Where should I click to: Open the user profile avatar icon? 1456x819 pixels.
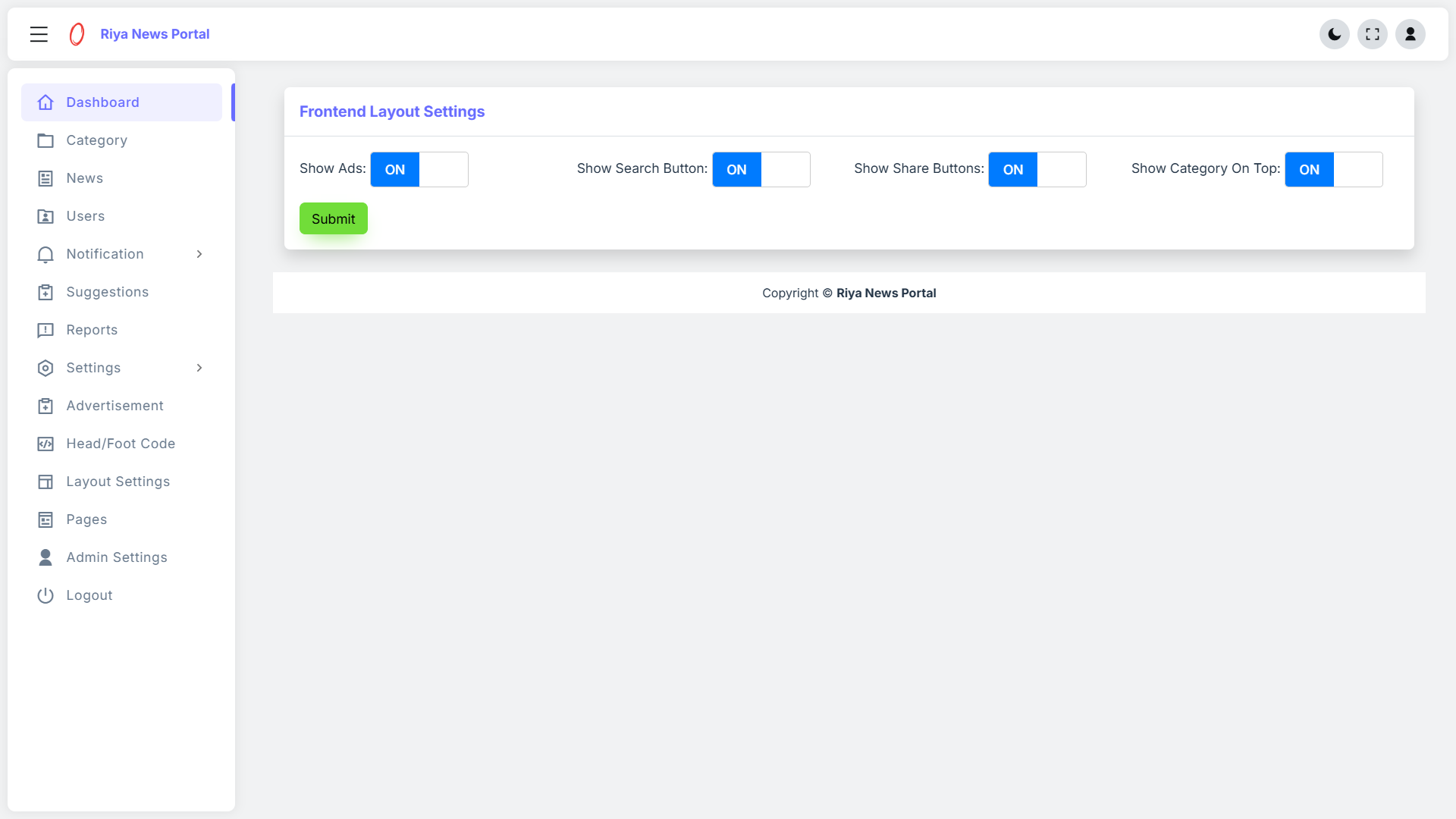1410,34
